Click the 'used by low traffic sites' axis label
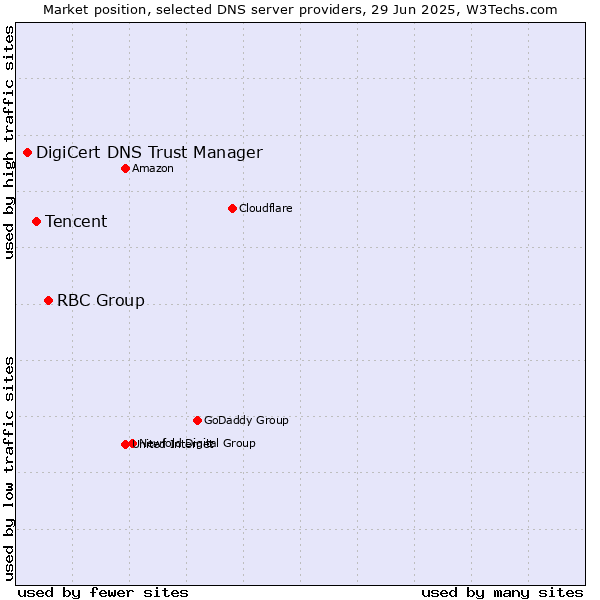Image resolution: width=600 pixels, height=600 pixels. pos(9,469)
